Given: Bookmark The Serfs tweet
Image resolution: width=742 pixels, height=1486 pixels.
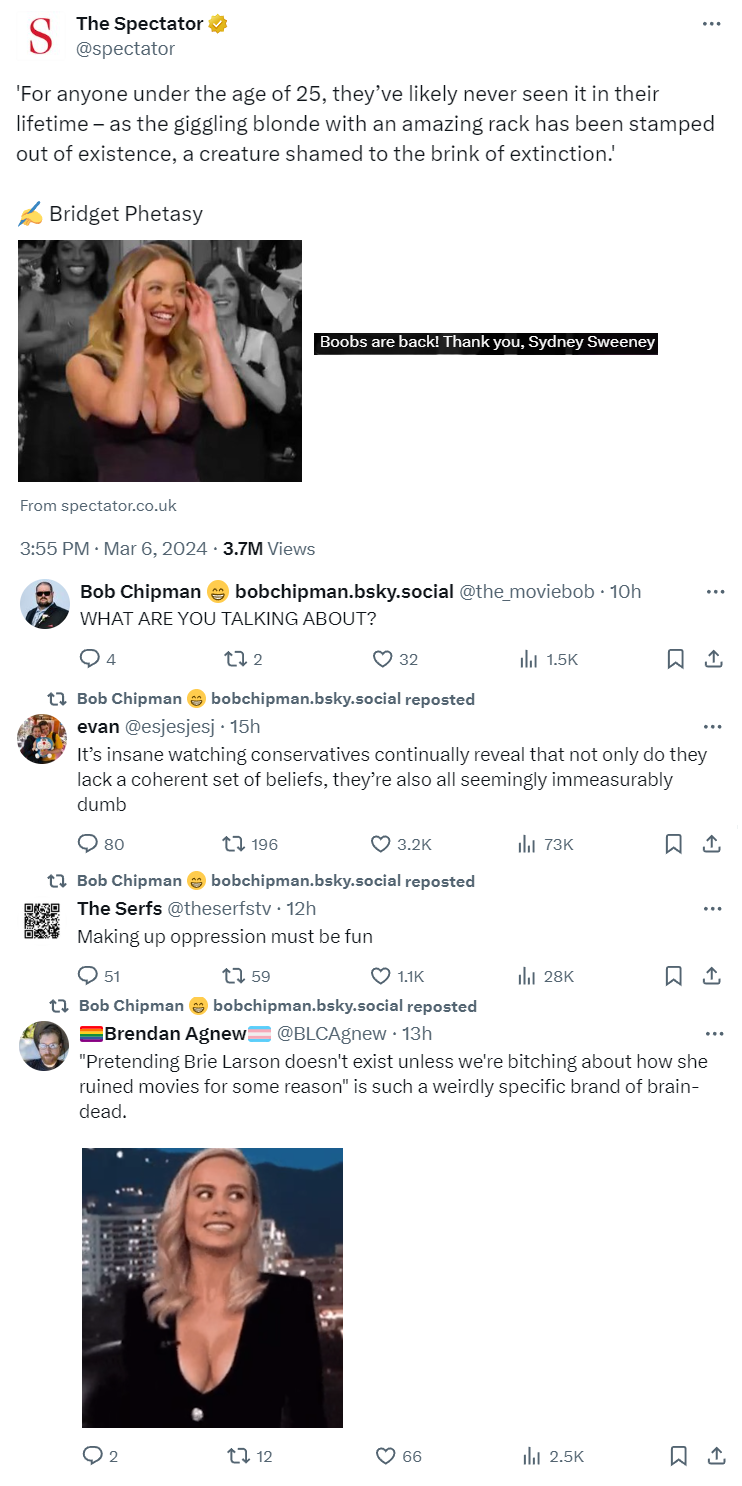Looking at the screenshot, I should click(675, 975).
